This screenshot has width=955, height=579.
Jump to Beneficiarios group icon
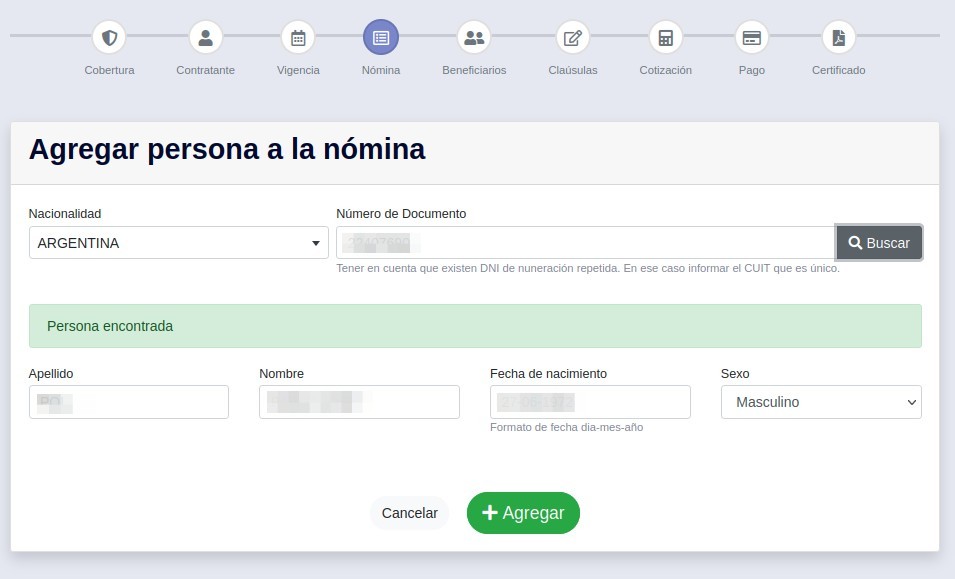474,38
